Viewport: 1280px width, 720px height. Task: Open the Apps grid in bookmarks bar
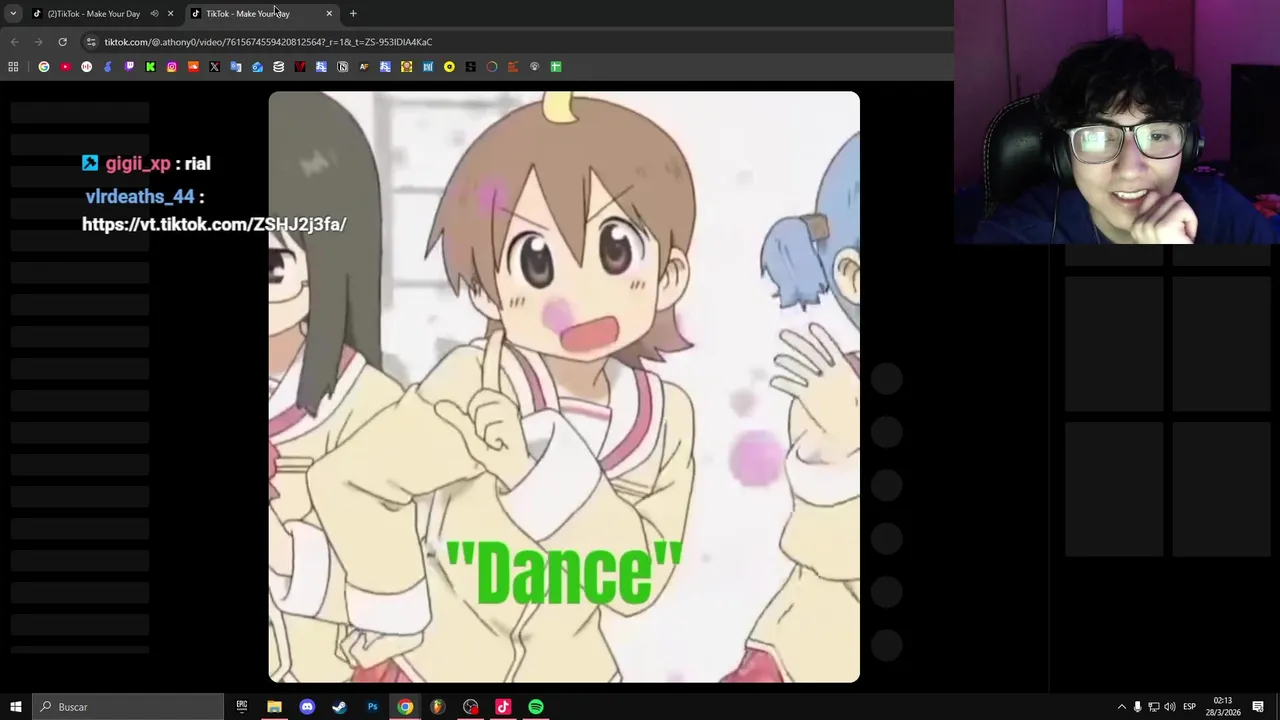click(x=13, y=67)
